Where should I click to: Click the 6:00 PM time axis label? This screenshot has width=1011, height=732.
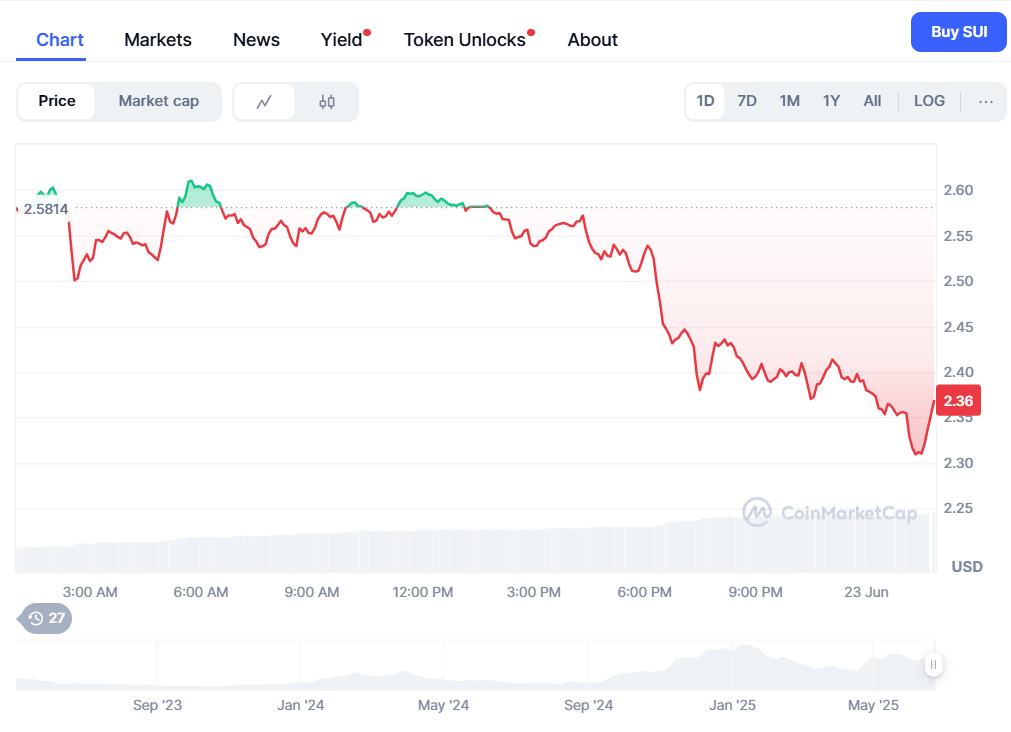coord(644,592)
